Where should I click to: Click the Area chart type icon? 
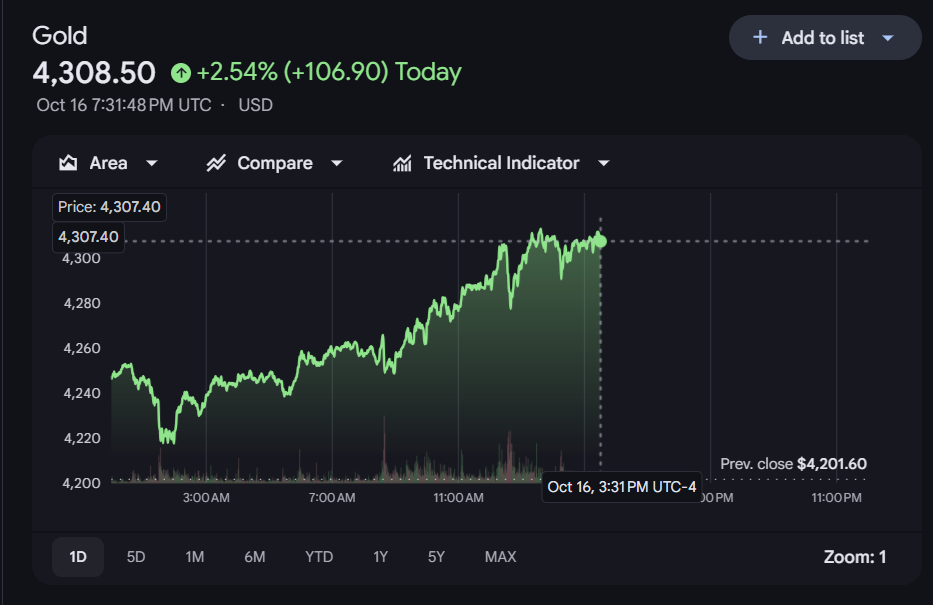click(68, 163)
